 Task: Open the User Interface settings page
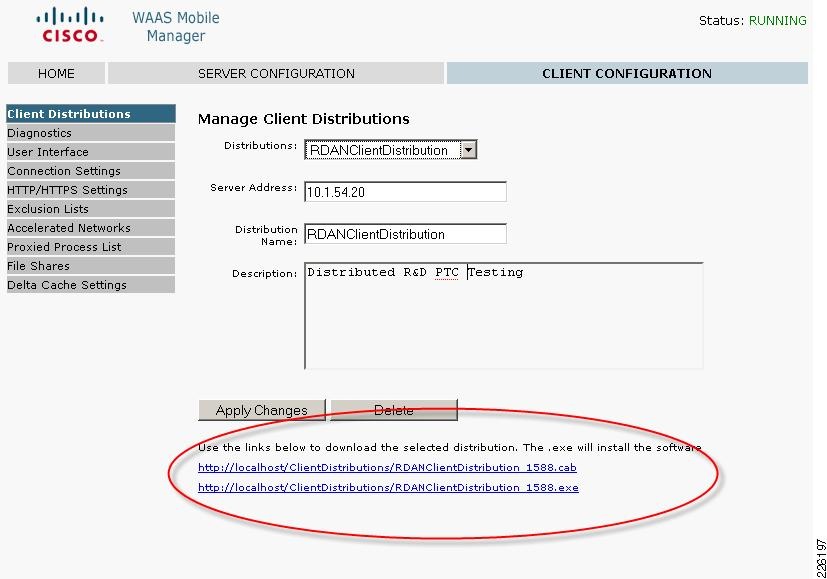tap(91, 152)
